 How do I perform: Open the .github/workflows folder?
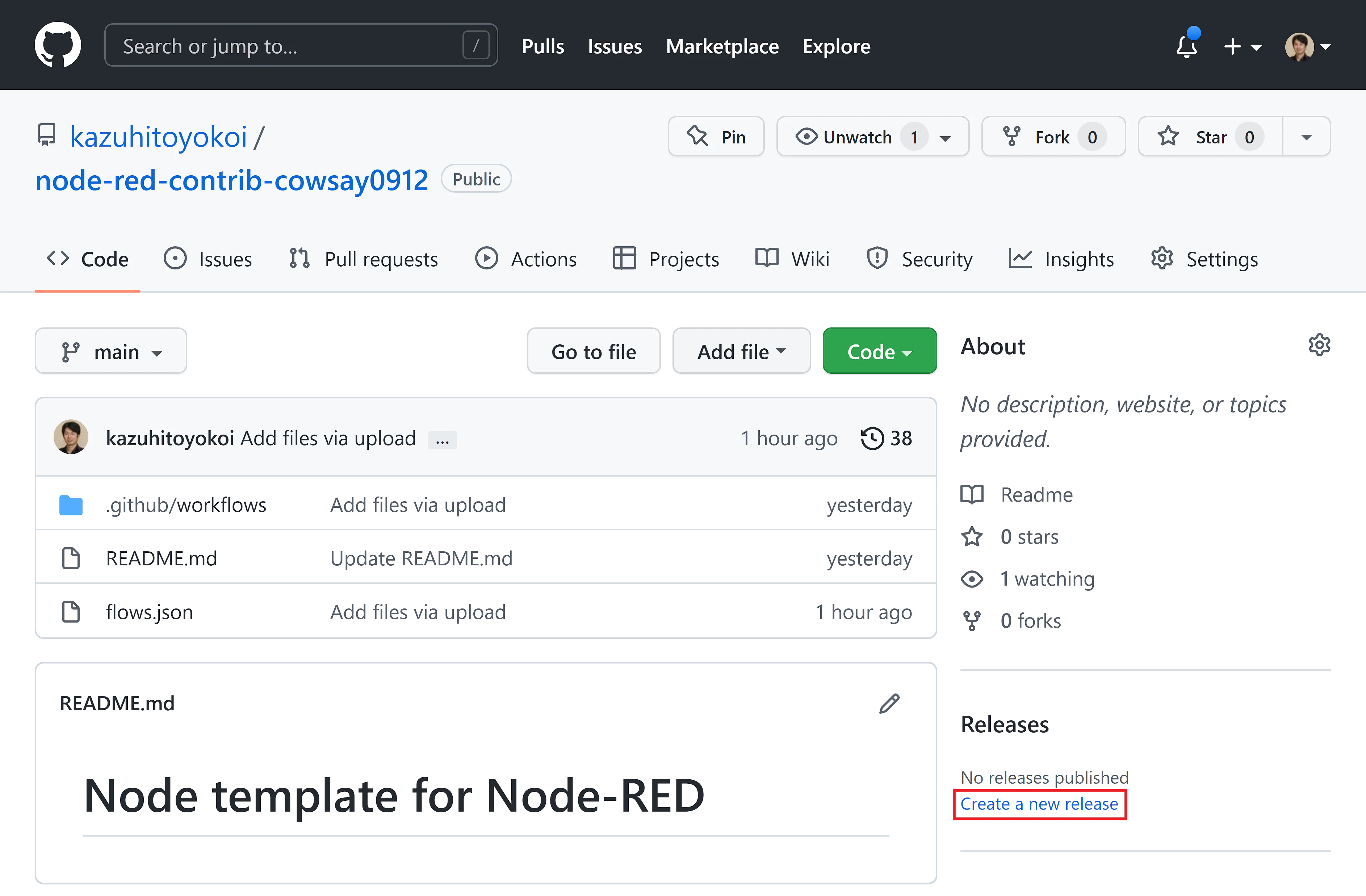pos(186,504)
